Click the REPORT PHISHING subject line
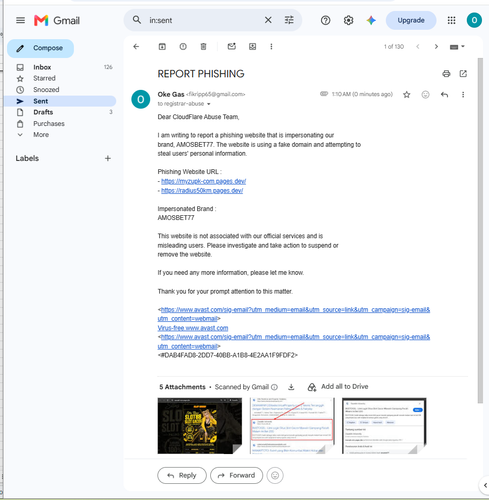Viewport: 489px width, 500px height. coord(201,74)
